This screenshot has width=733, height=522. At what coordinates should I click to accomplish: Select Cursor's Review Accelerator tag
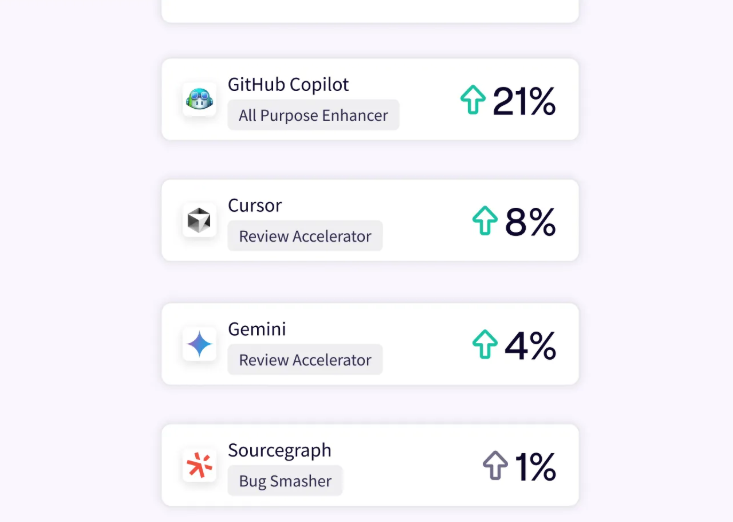(305, 236)
